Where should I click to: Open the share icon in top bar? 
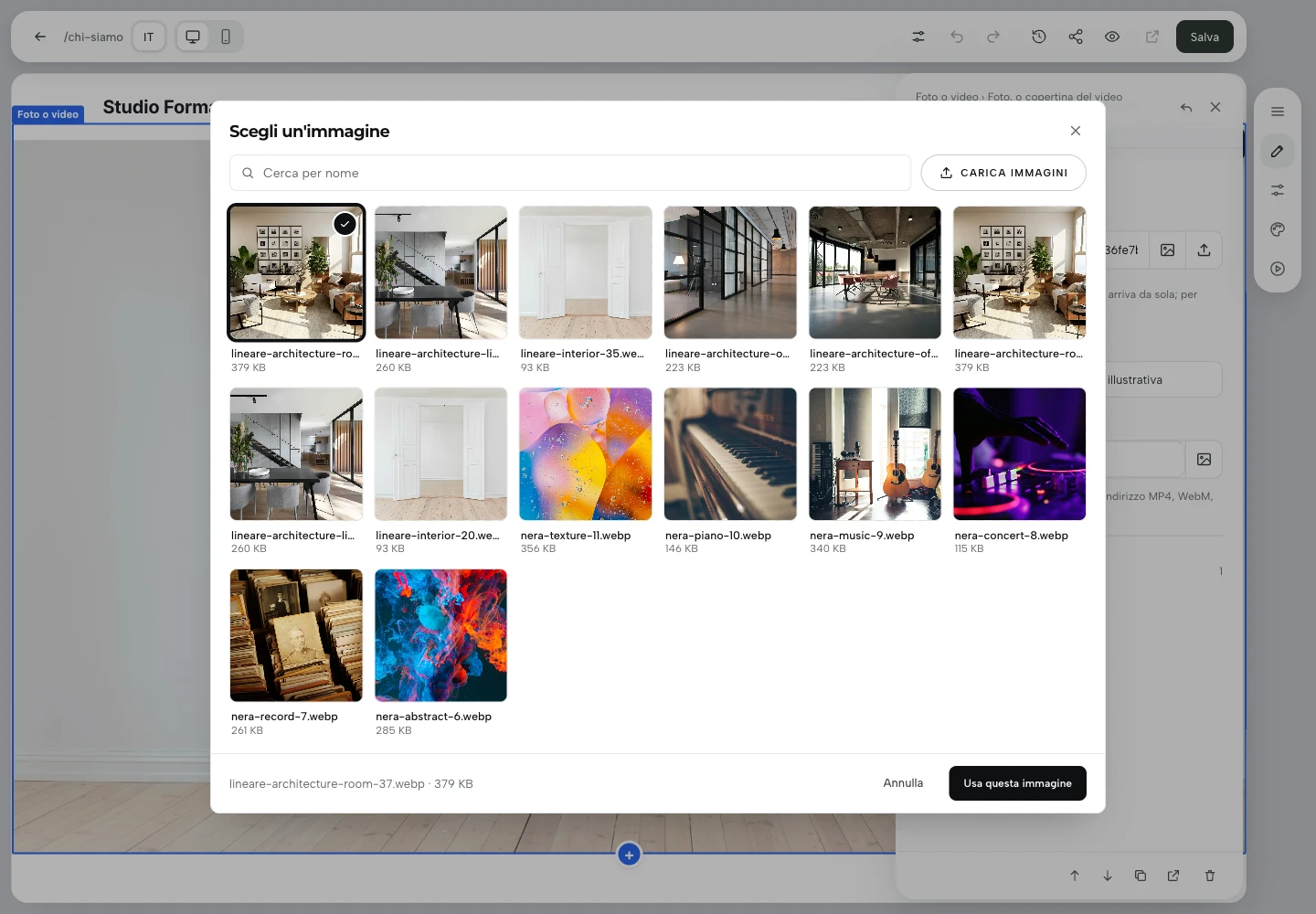pyautogui.click(x=1076, y=37)
